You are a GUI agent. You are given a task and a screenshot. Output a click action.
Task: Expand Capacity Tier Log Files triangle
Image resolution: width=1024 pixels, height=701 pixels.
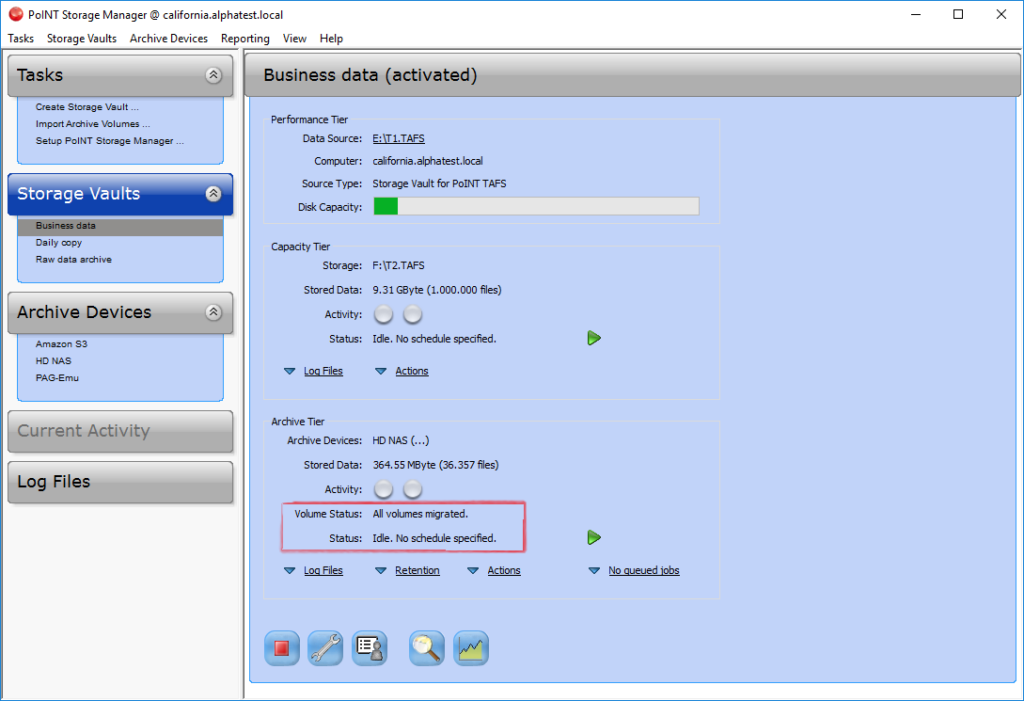[289, 371]
